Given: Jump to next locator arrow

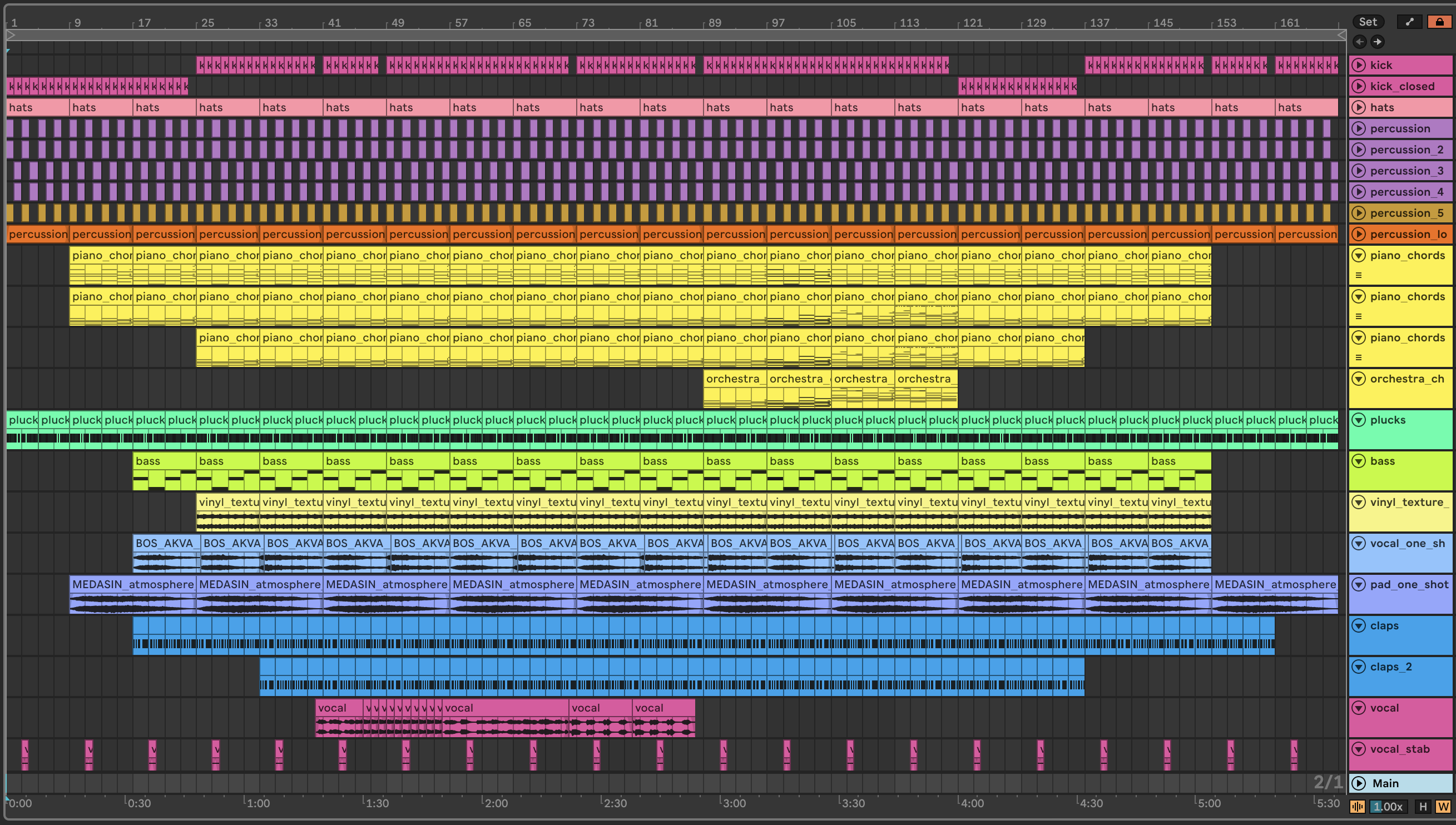Looking at the screenshot, I should pyautogui.click(x=1377, y=41).
